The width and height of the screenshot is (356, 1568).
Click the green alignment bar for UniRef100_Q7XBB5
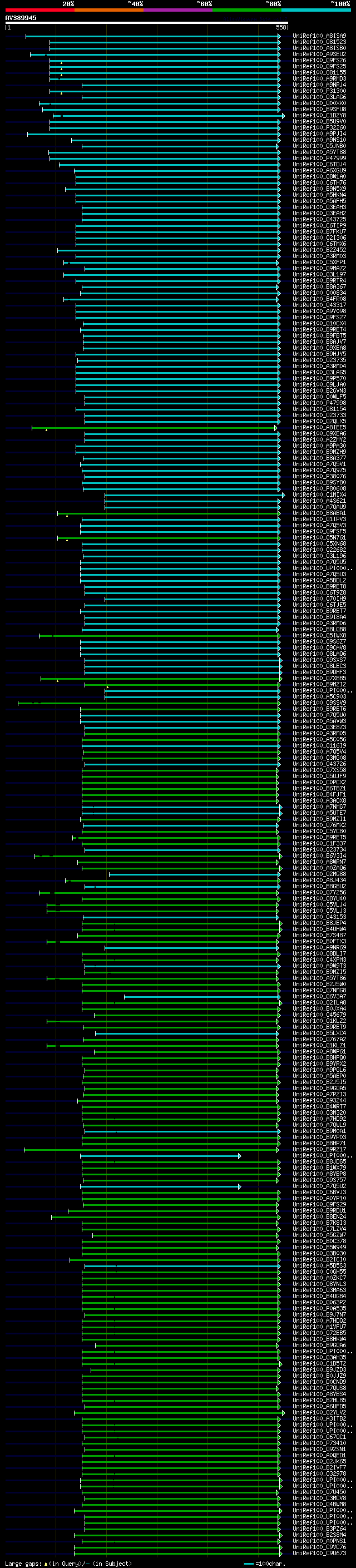tap(161, 678)
